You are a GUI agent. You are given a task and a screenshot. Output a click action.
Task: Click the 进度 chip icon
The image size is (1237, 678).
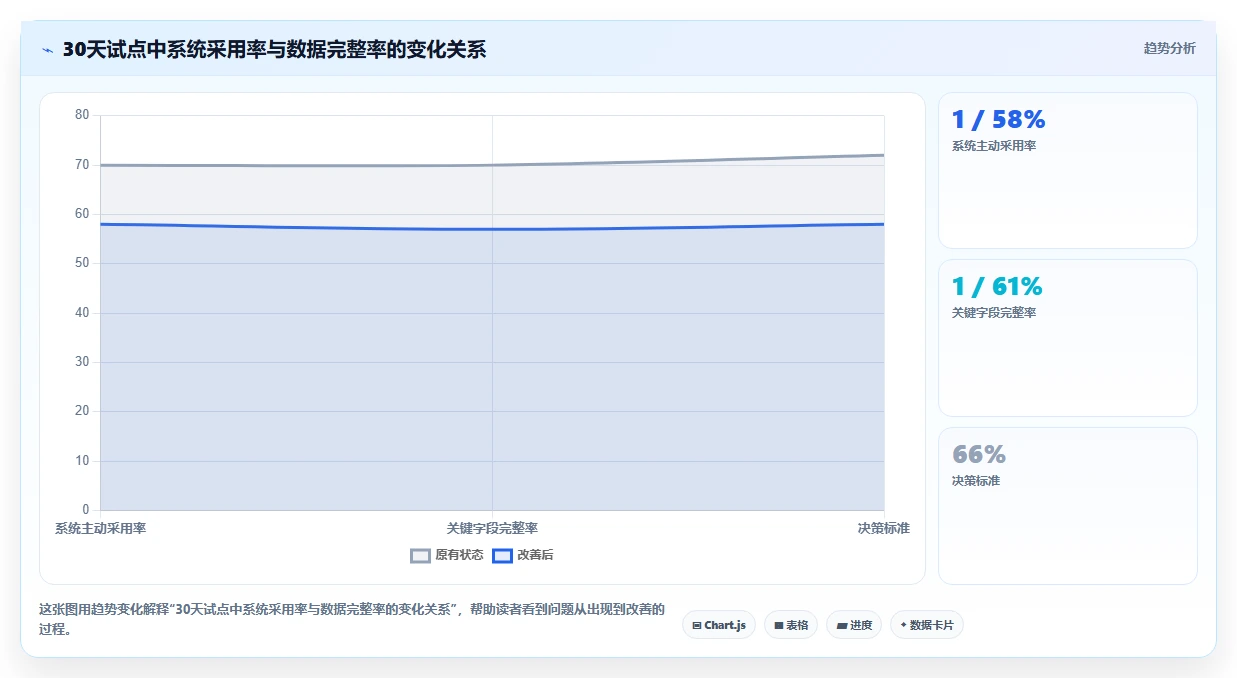coord(842,625)
